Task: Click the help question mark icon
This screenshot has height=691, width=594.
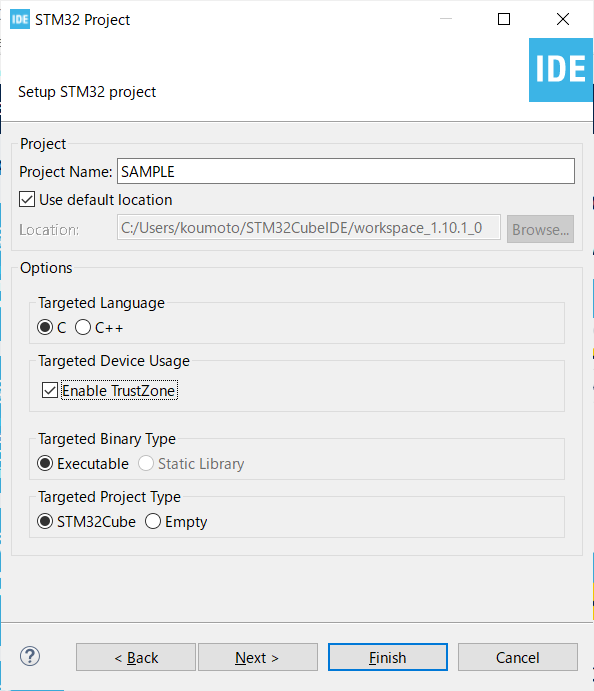Action: point(30,656)
